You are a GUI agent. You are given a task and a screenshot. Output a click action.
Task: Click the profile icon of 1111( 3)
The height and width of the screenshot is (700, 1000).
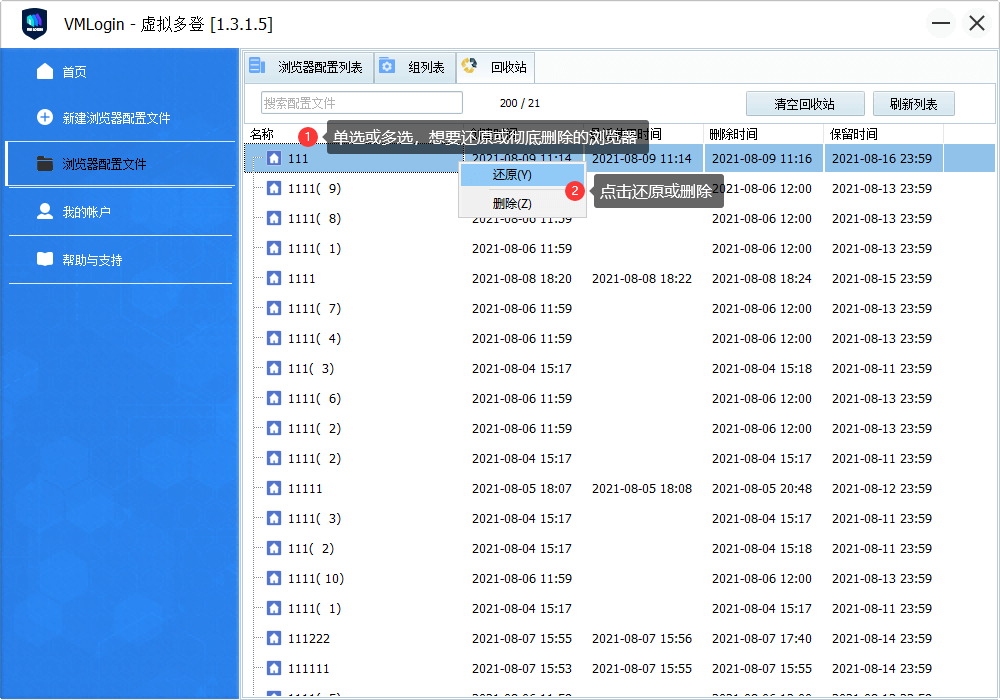click(x=274, y=518)
